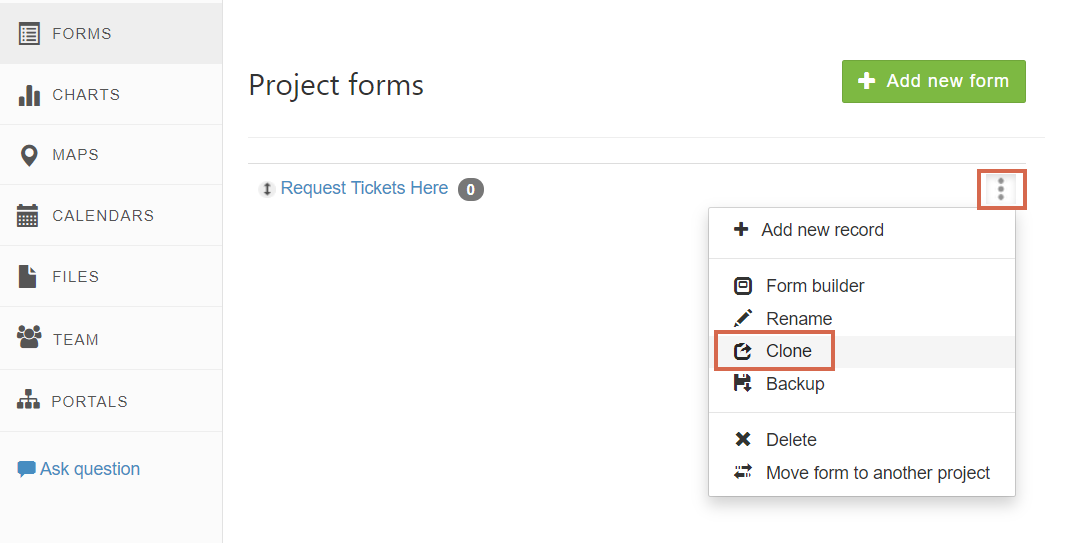This screenshot has width=1069, height=543.
Task: Click the Maps location pin icon
Action: coord(29,156)
